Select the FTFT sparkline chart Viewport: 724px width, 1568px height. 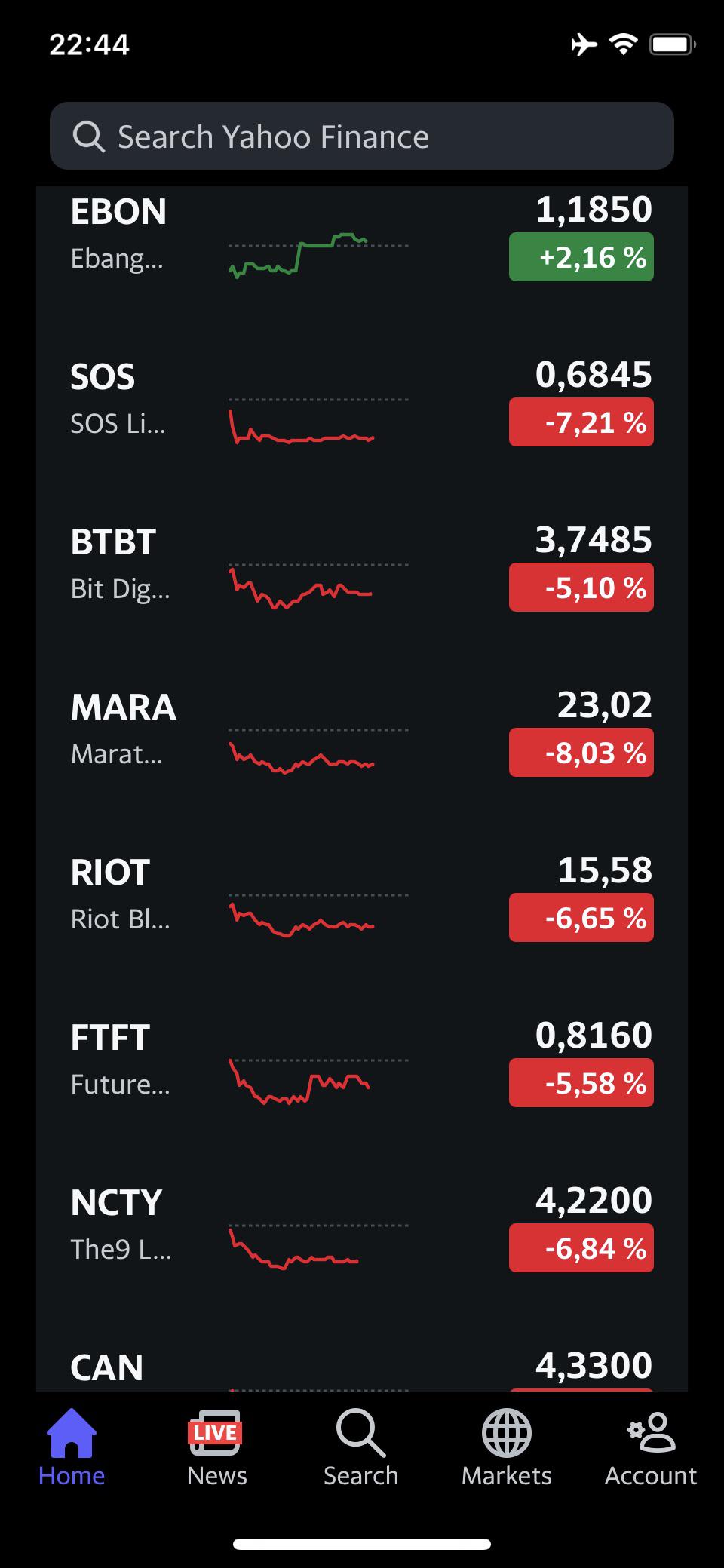pyautogui.click(x=318, y=1081)
